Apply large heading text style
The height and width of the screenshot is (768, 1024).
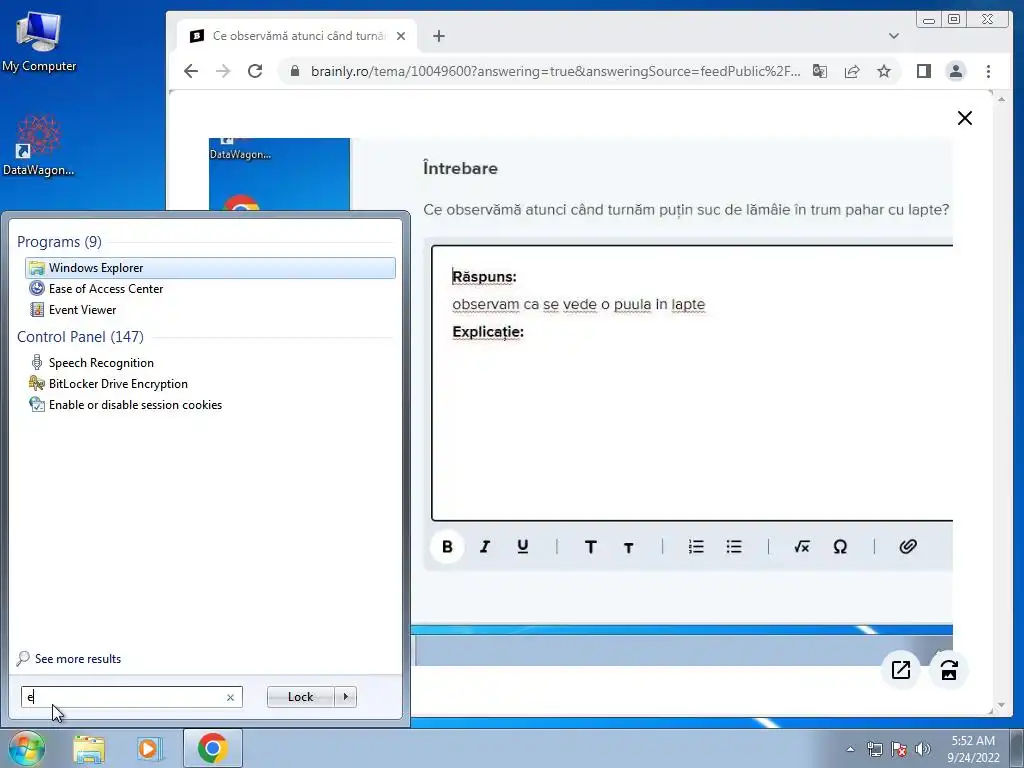click(590, 547)
